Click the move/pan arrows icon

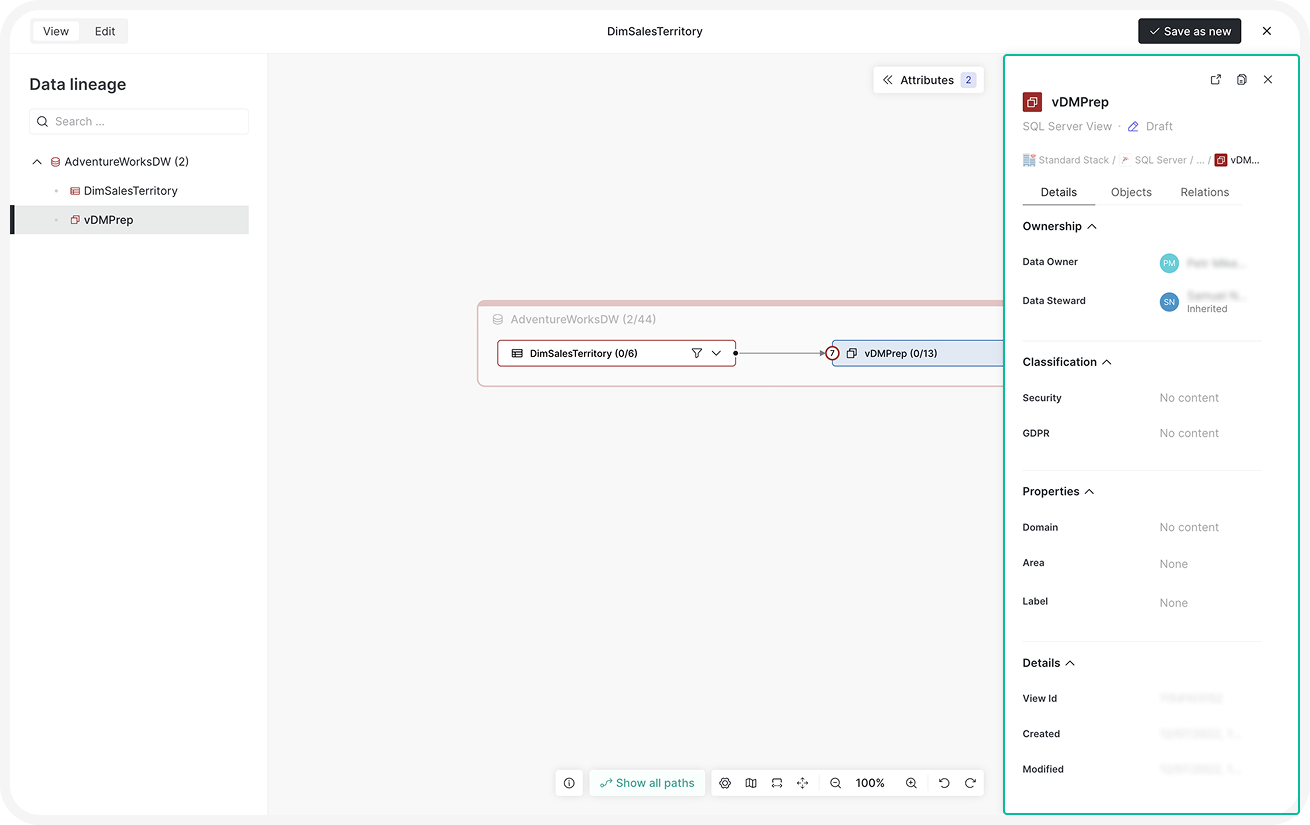click(802, 783)
